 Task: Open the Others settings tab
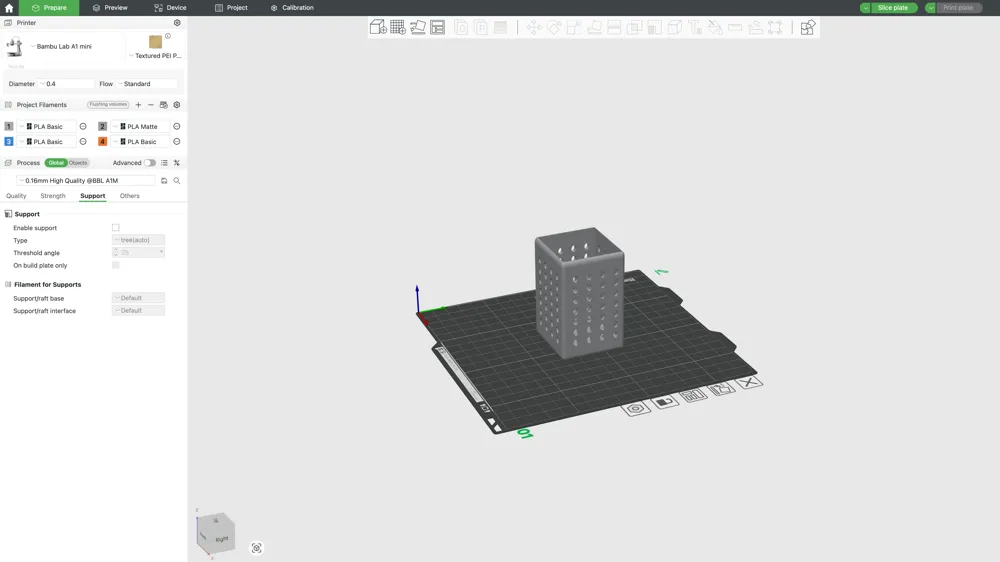coord(129,196)
